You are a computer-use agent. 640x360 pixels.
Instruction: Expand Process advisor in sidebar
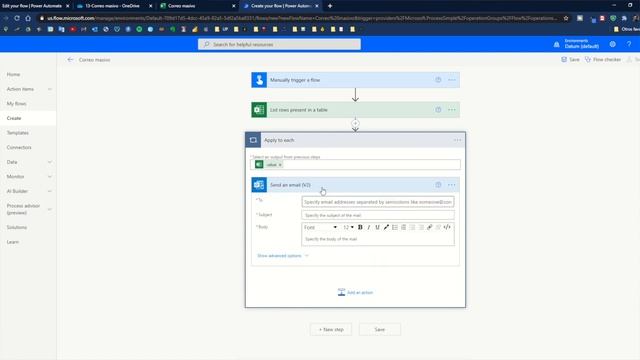(x=50, y=209)
